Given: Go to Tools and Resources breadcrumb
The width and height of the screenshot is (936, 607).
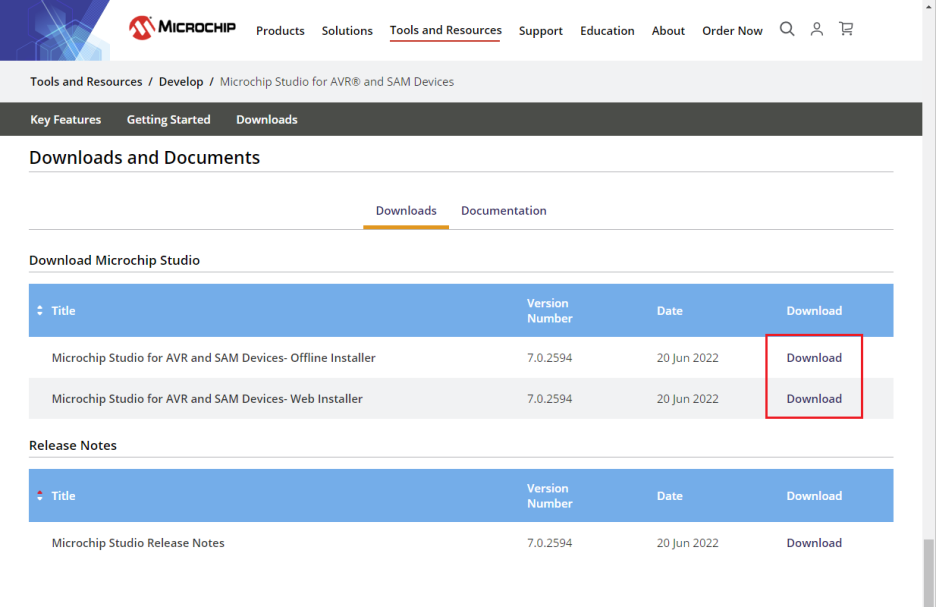Looking at the screenshot, I should tap(86, 81).
